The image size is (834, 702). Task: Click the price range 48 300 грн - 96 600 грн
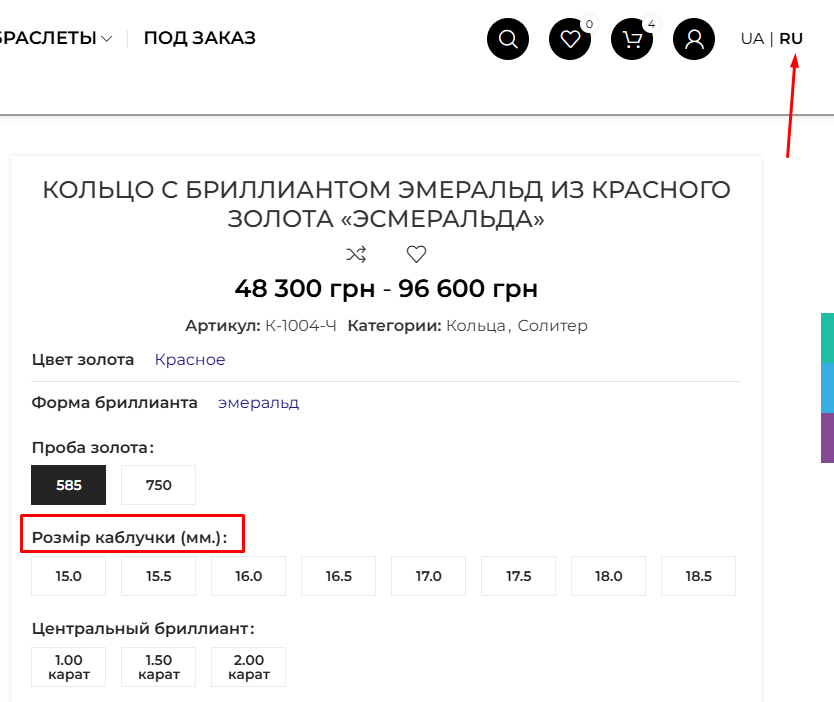[386, 289]
